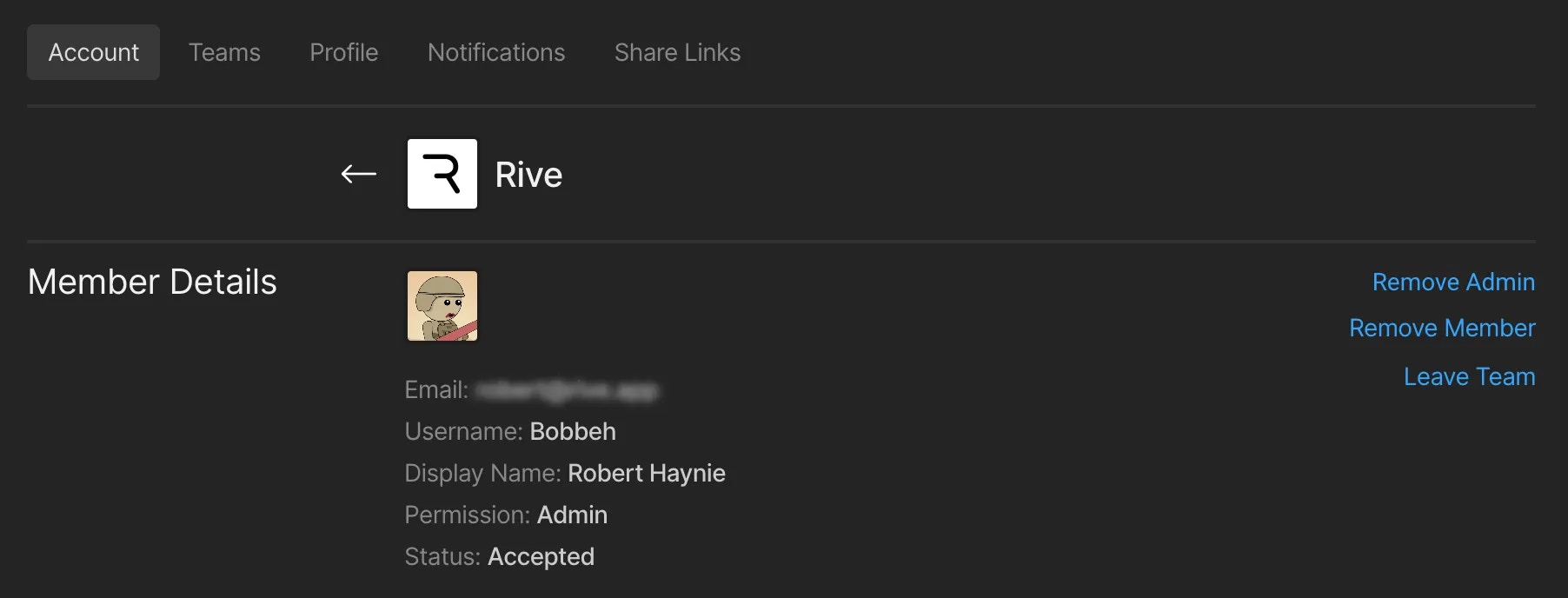1568x598 pixels.
Task: Select the Leave Team link
Action: (1469, 376)
